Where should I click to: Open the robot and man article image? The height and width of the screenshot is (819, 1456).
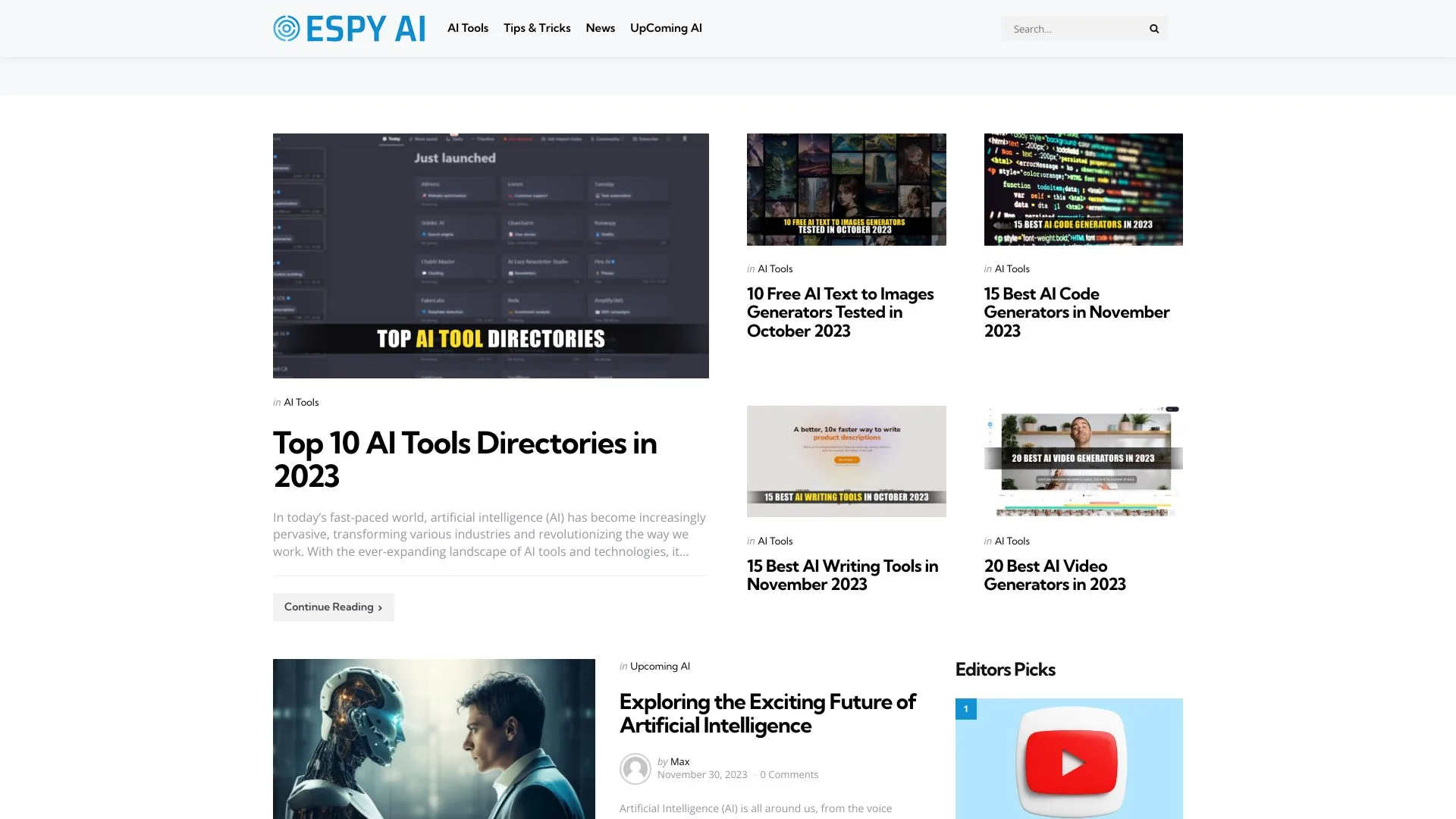click(434, 739)
